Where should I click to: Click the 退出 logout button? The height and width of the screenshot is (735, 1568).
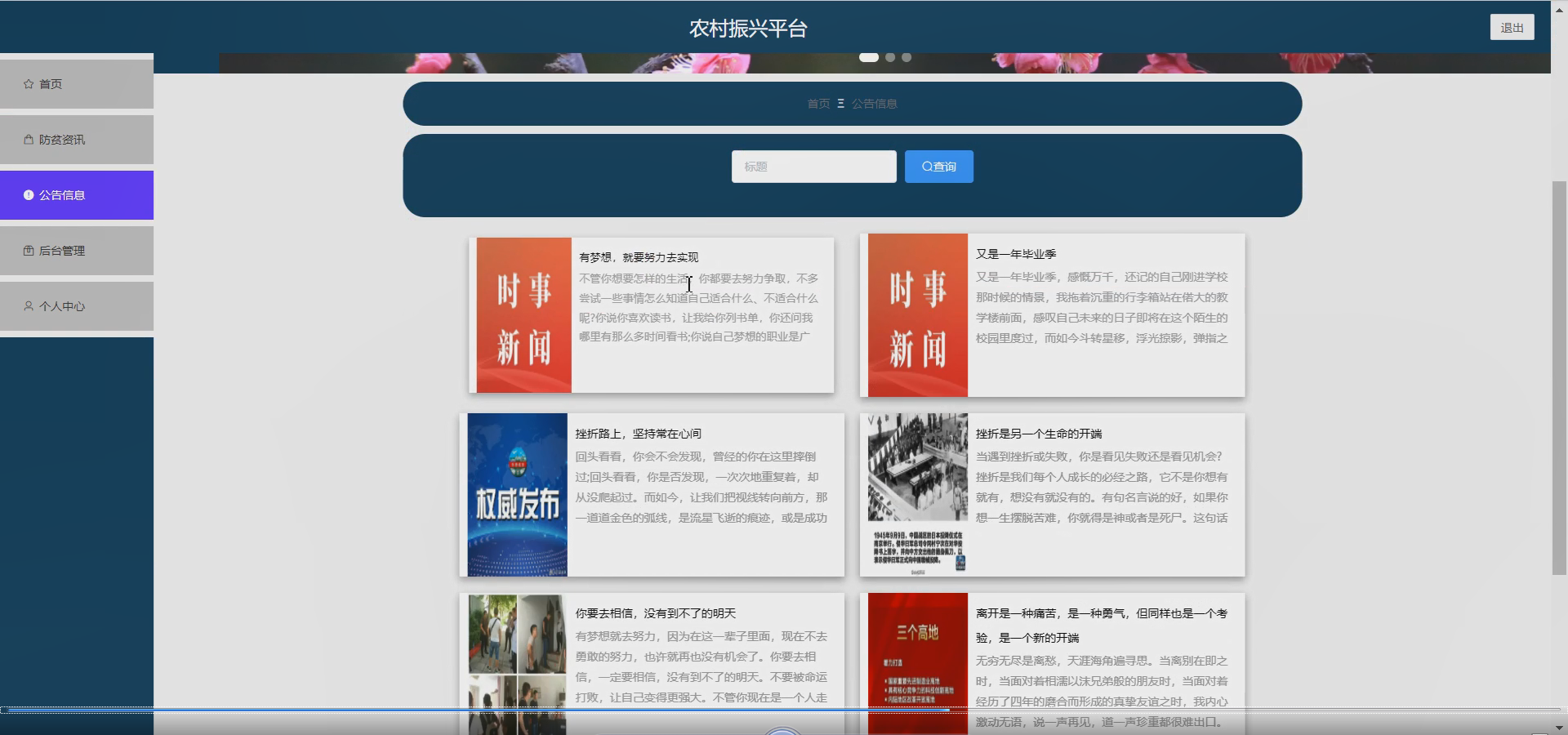point(1512,27)
